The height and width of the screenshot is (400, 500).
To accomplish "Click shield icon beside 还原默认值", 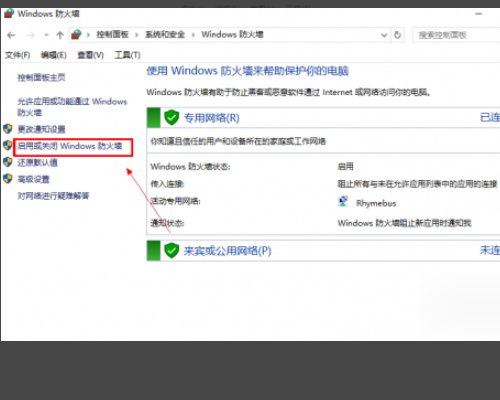I will 8,162.
